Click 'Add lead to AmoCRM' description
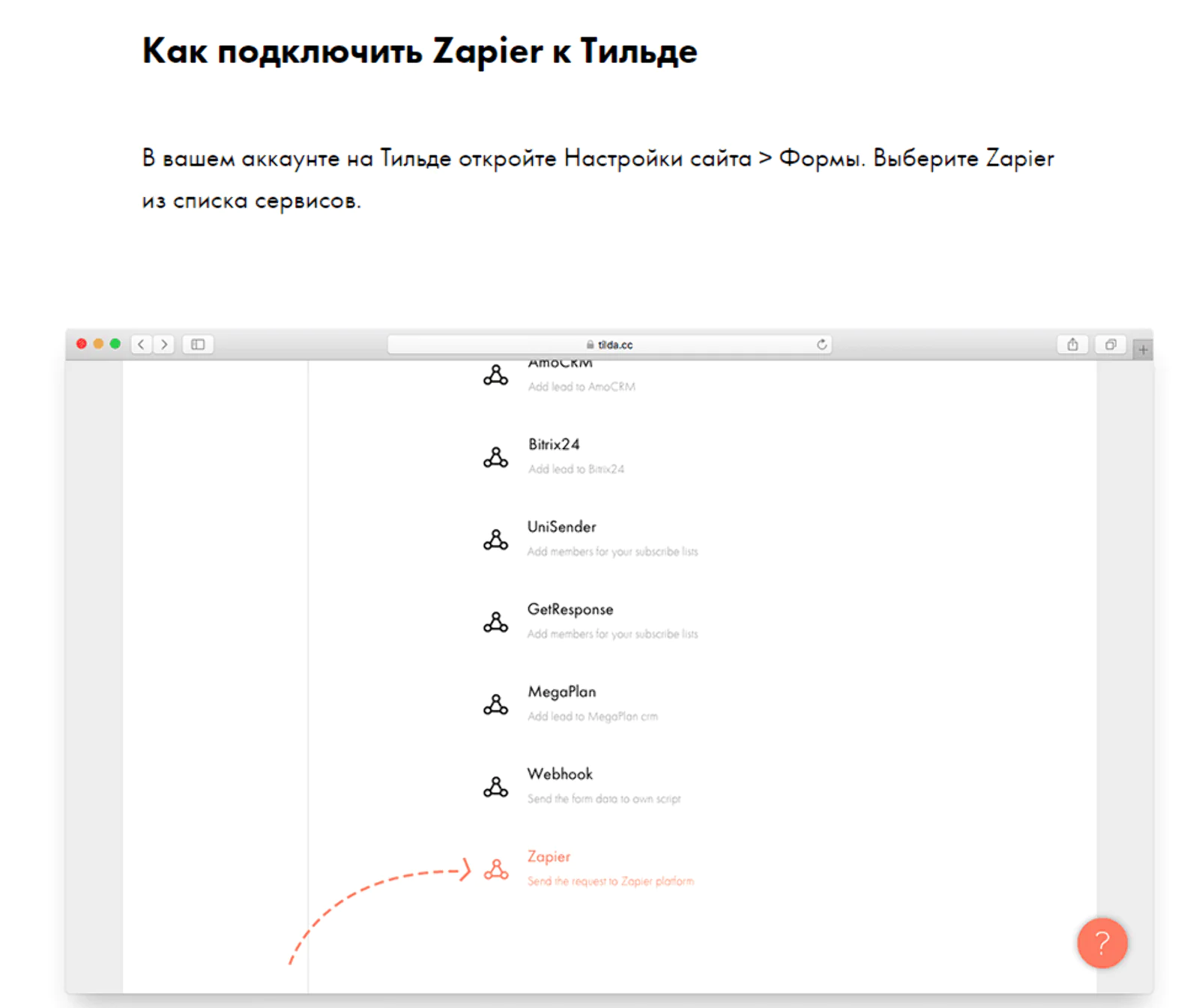Viewport: 1199px width, 1008px height. coord(582,387)
